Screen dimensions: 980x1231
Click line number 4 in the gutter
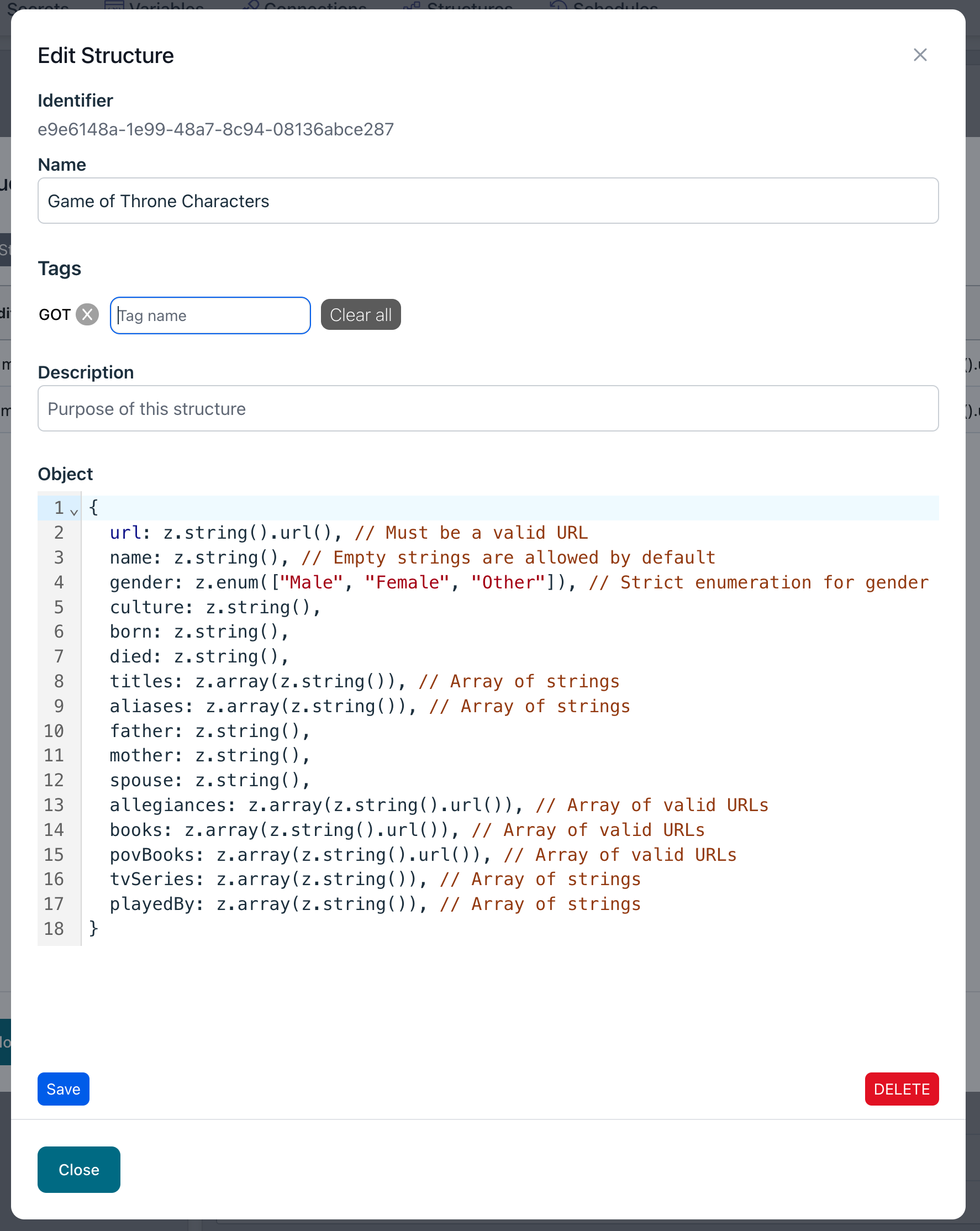59,582
